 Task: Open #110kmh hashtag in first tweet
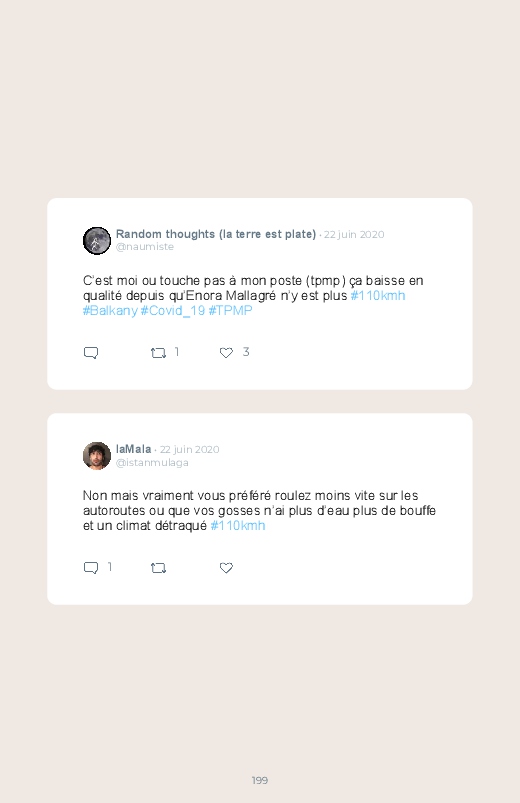click(x=378, y=295)
